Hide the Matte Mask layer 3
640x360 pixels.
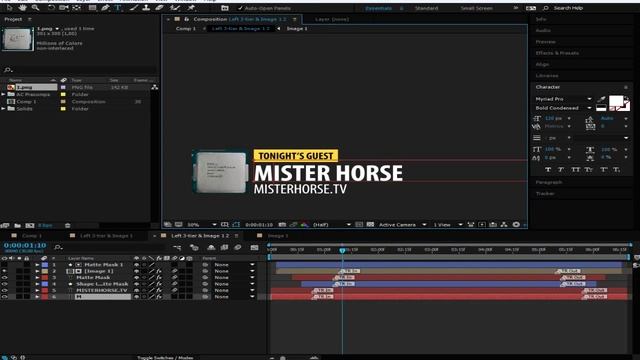click(4, 278)
